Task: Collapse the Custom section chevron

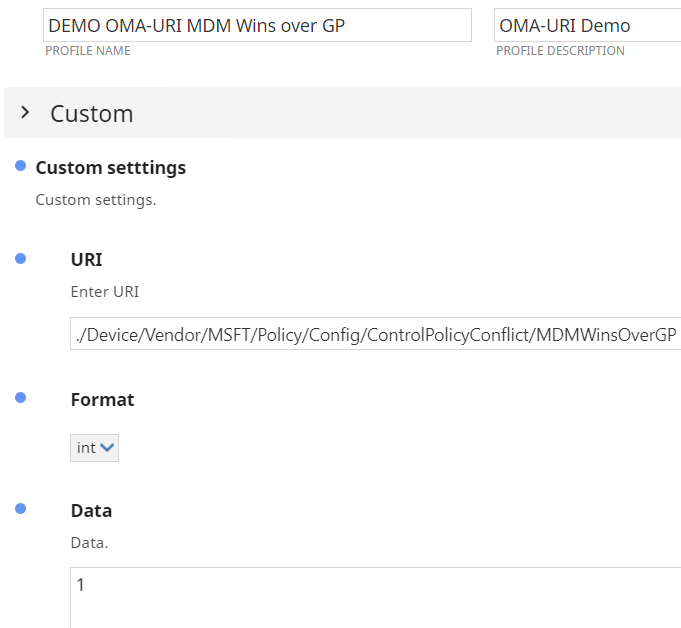Action: pos(25,113)
